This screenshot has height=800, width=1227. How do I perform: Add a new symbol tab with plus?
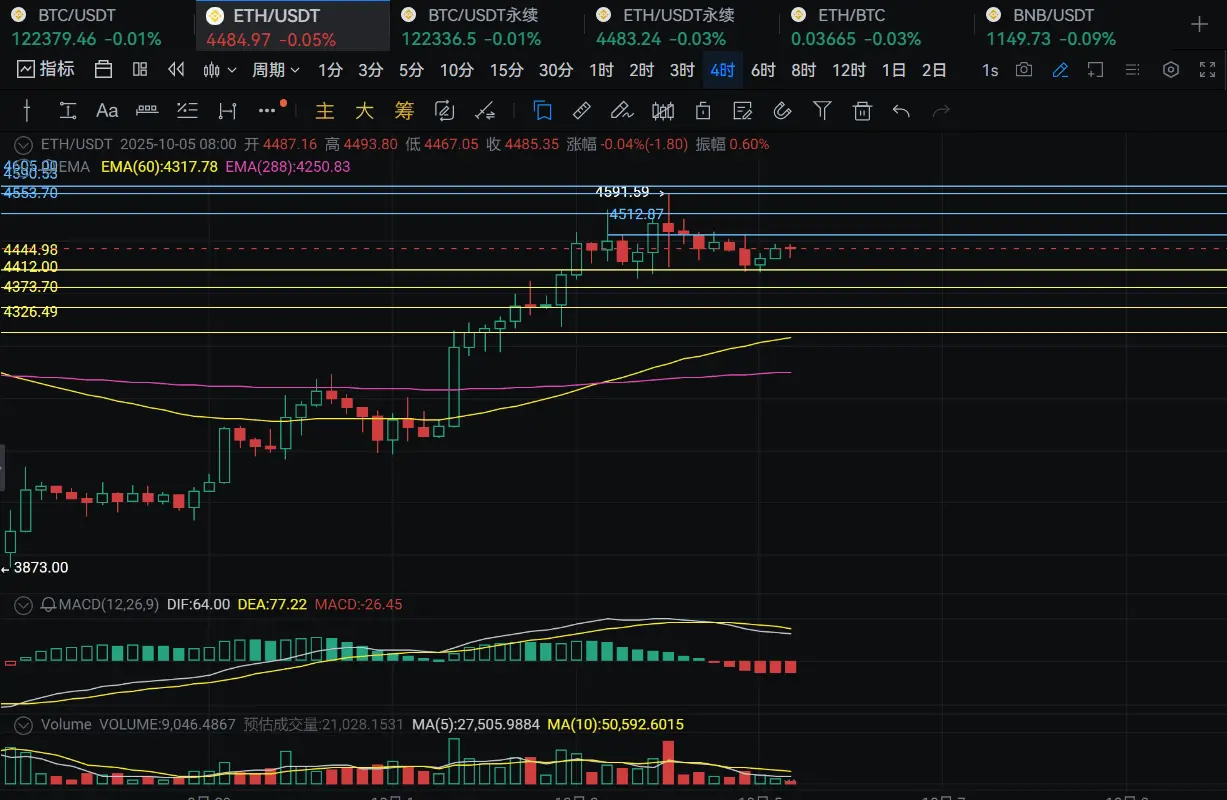click(x=1200, y=24)
